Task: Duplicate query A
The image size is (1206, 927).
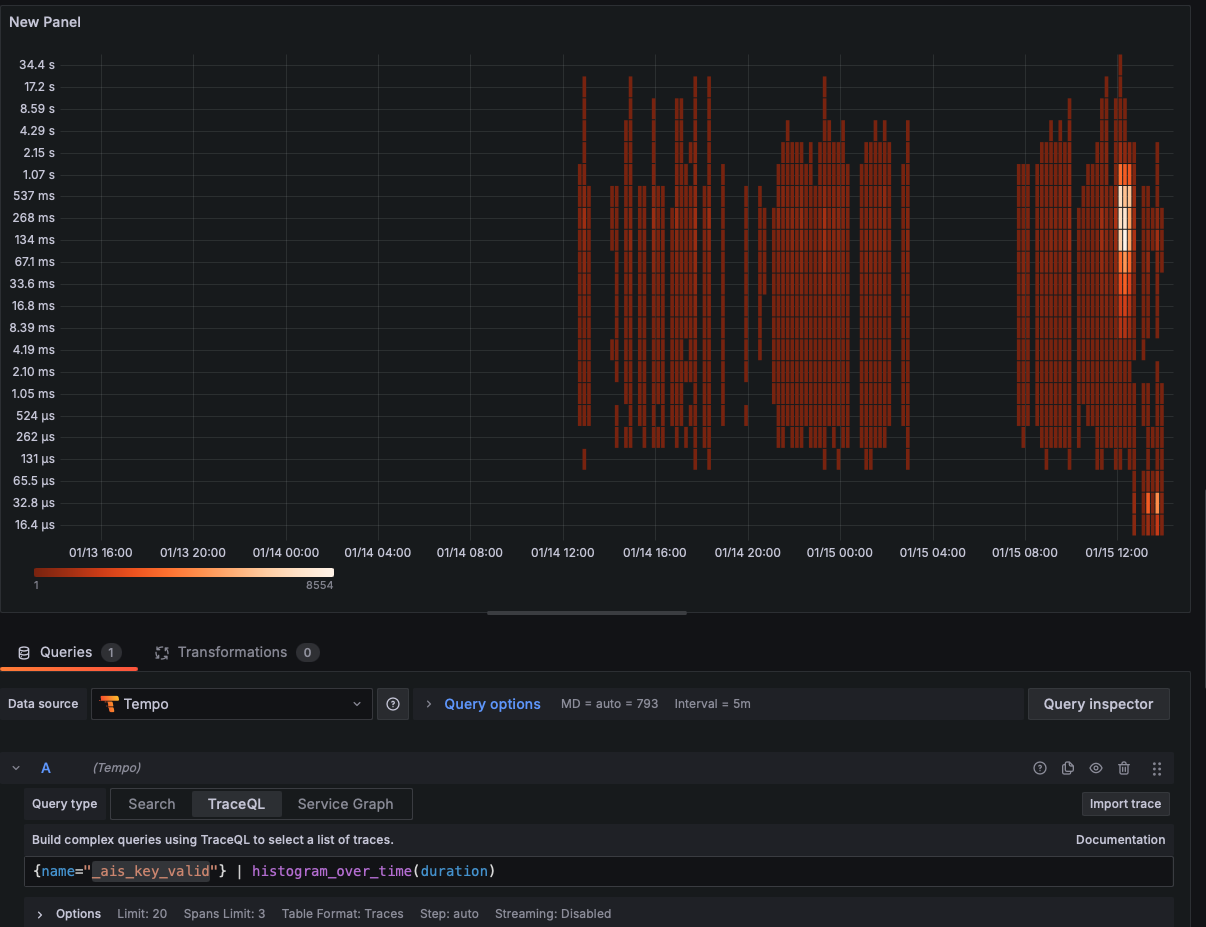Action: (1068, 768)
